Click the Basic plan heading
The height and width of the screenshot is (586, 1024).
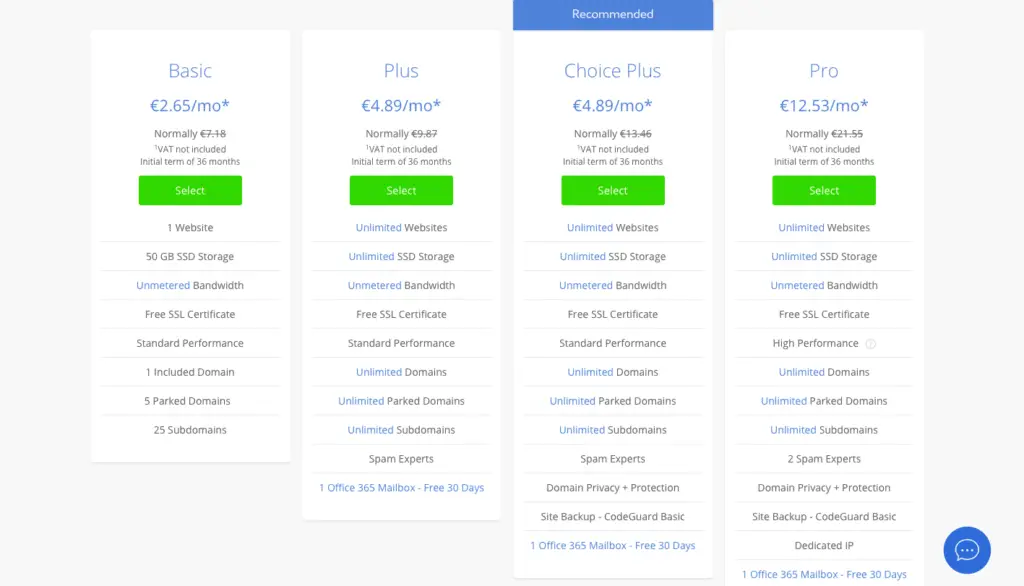coord(190,71)
